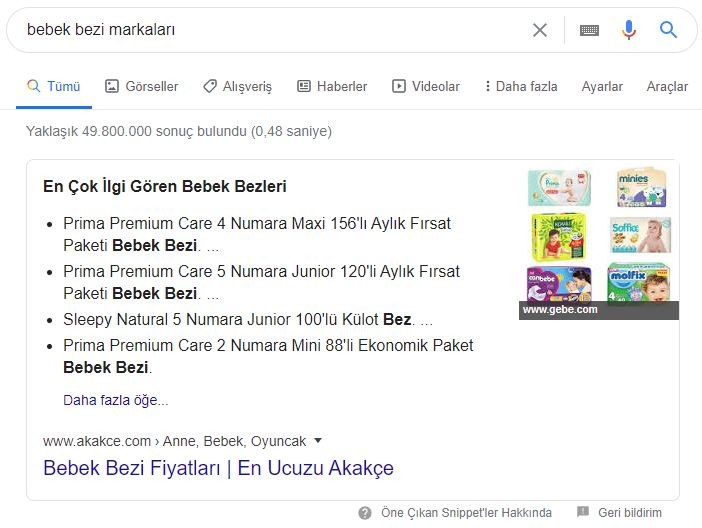The image size is (702, 528).
Task: Focus the search field with bebek bezi markaları
Action: 269,30
